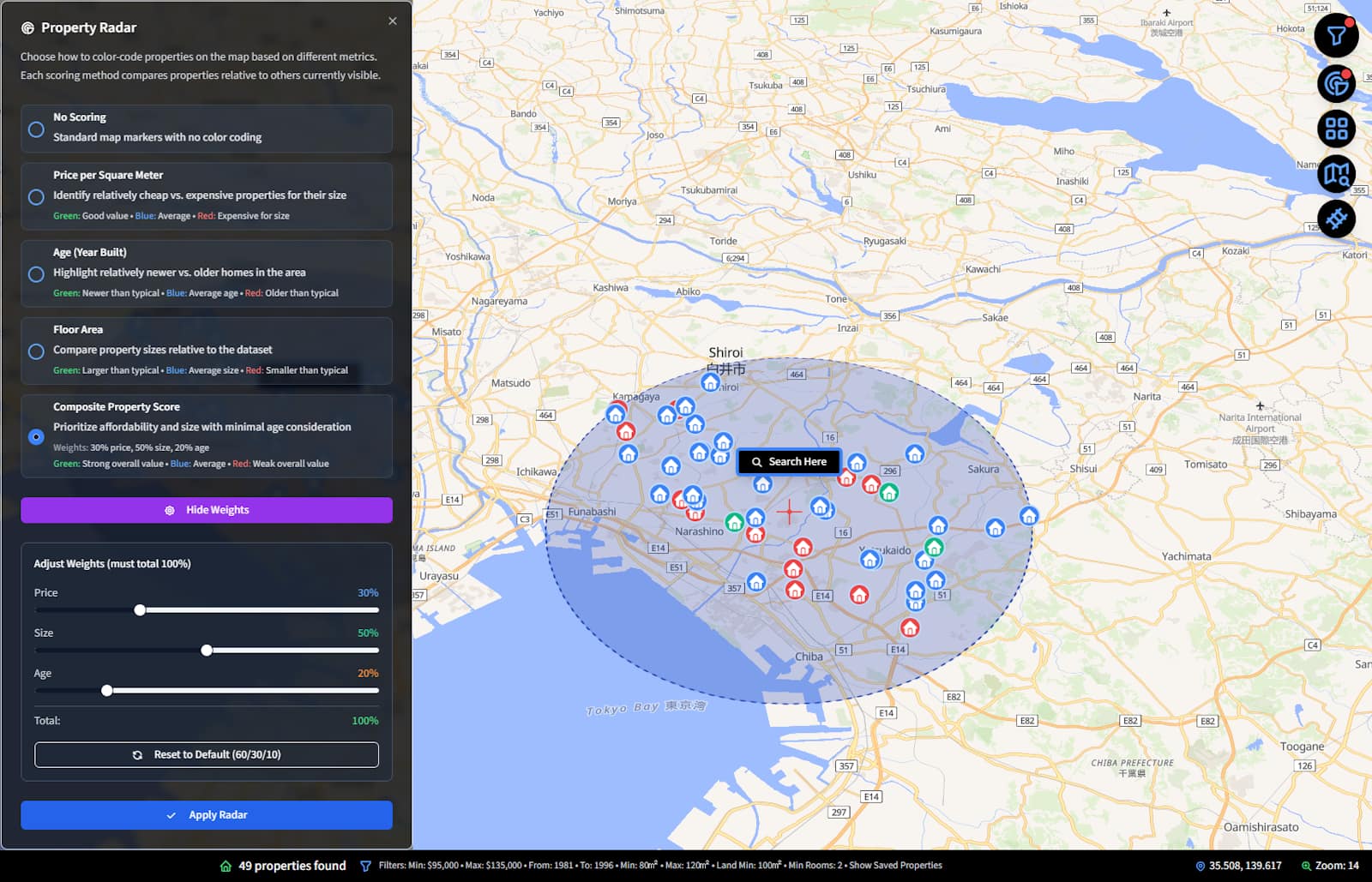This screenshot has width=1372, height=882.
Task: Select the easternmost blue house marker
Action: [x=1028, y=515]
